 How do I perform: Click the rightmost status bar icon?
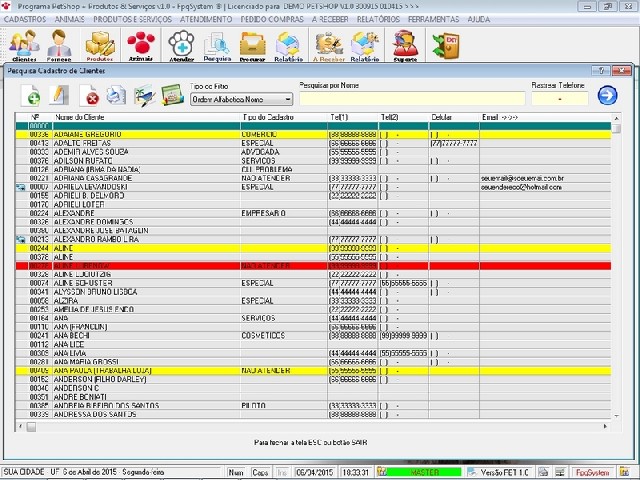[x=624, y=472]
